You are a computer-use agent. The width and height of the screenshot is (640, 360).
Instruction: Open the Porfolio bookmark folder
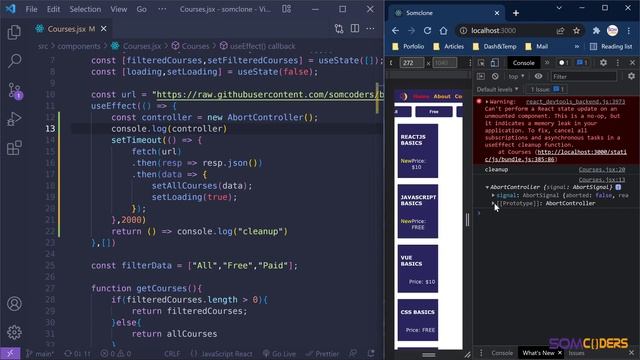pyautogui.click(x=408, y=47)
